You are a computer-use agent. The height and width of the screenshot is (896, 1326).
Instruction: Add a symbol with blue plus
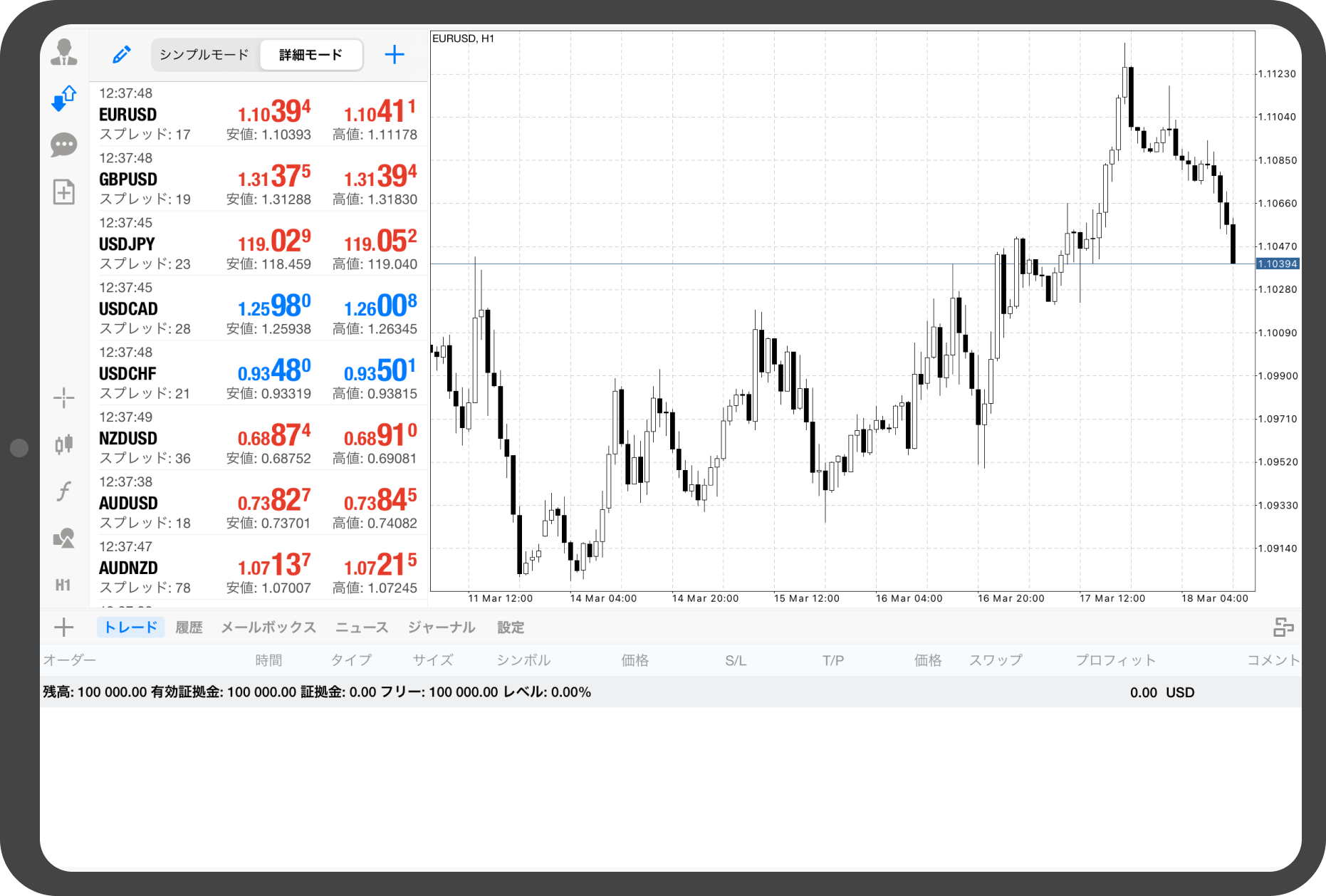tap(395, 55)
